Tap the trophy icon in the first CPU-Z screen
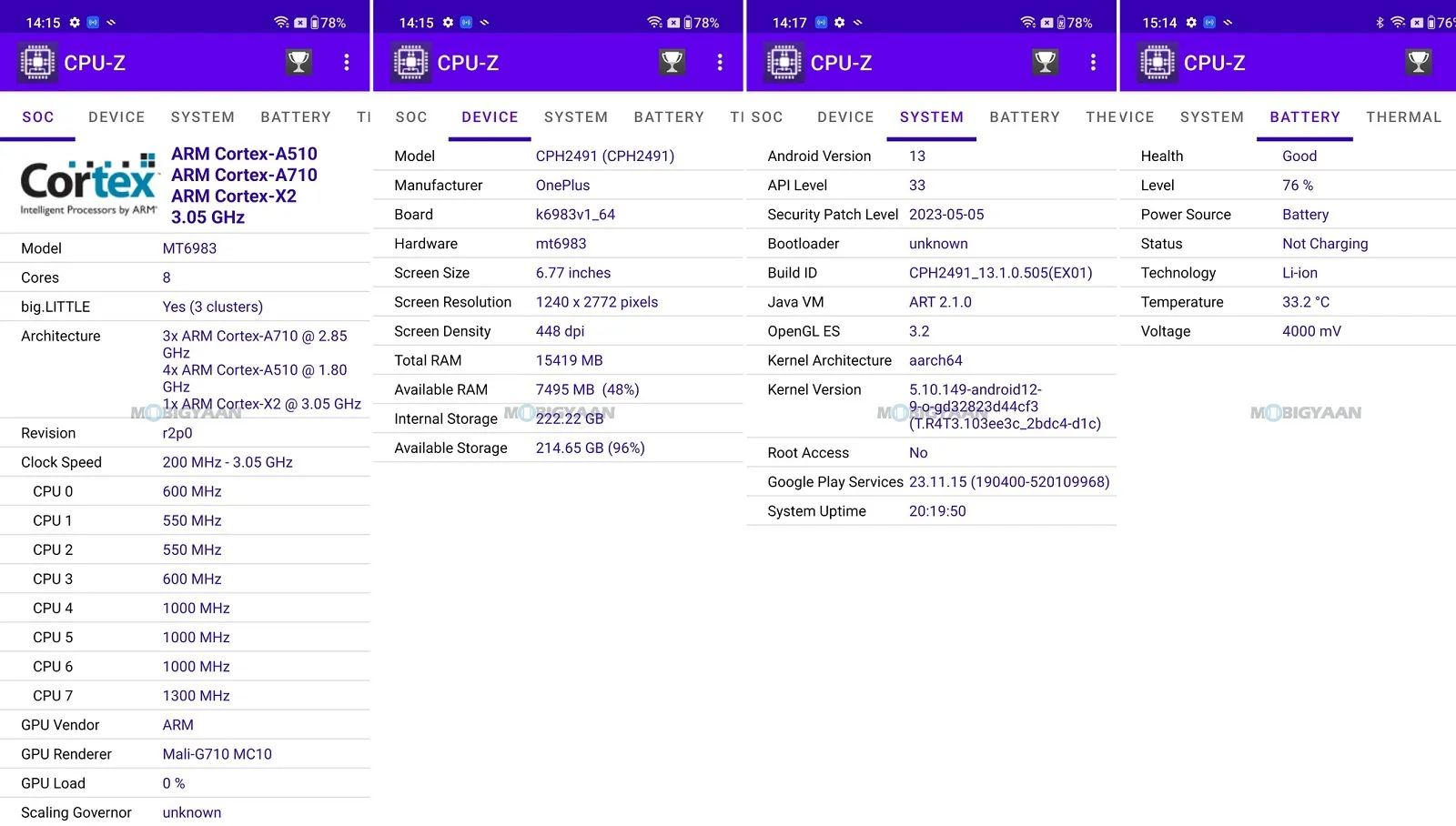Viewport: 1456px width, 826px height. [298, 62]
